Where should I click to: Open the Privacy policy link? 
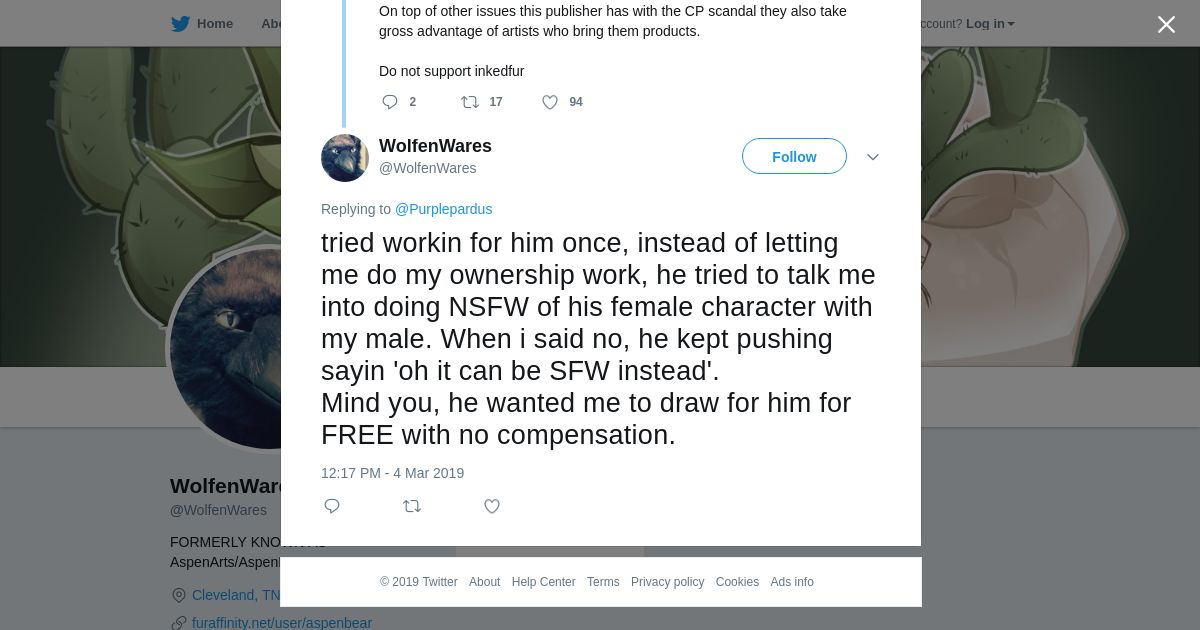667,582
